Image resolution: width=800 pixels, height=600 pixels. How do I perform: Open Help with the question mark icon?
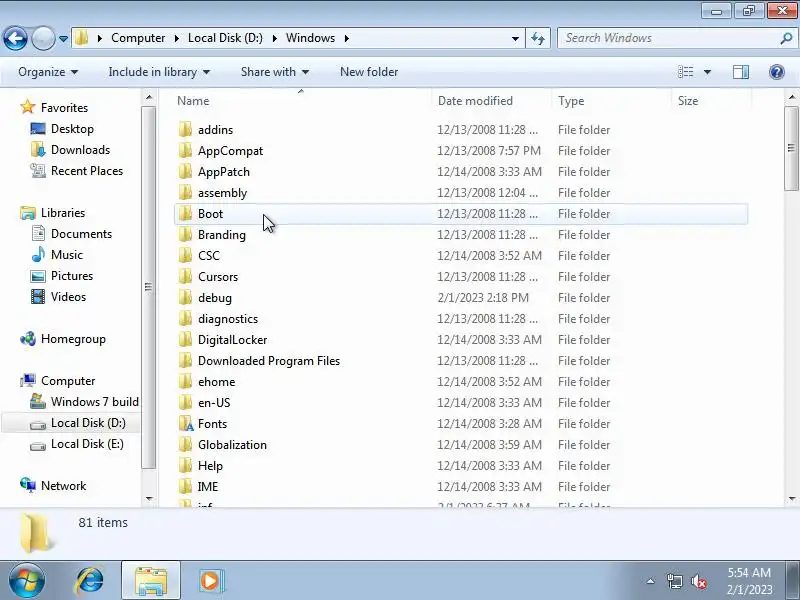coord(777,72)
